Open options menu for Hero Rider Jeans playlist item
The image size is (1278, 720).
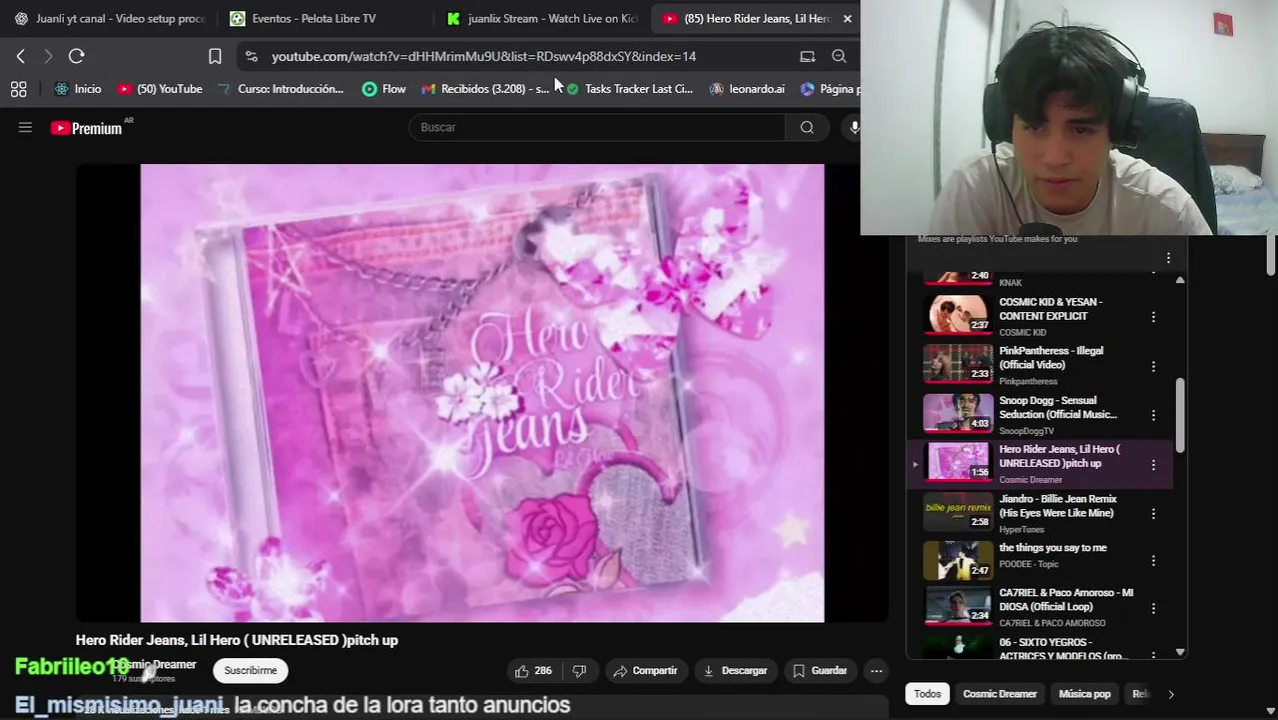tap(1153, 464)
